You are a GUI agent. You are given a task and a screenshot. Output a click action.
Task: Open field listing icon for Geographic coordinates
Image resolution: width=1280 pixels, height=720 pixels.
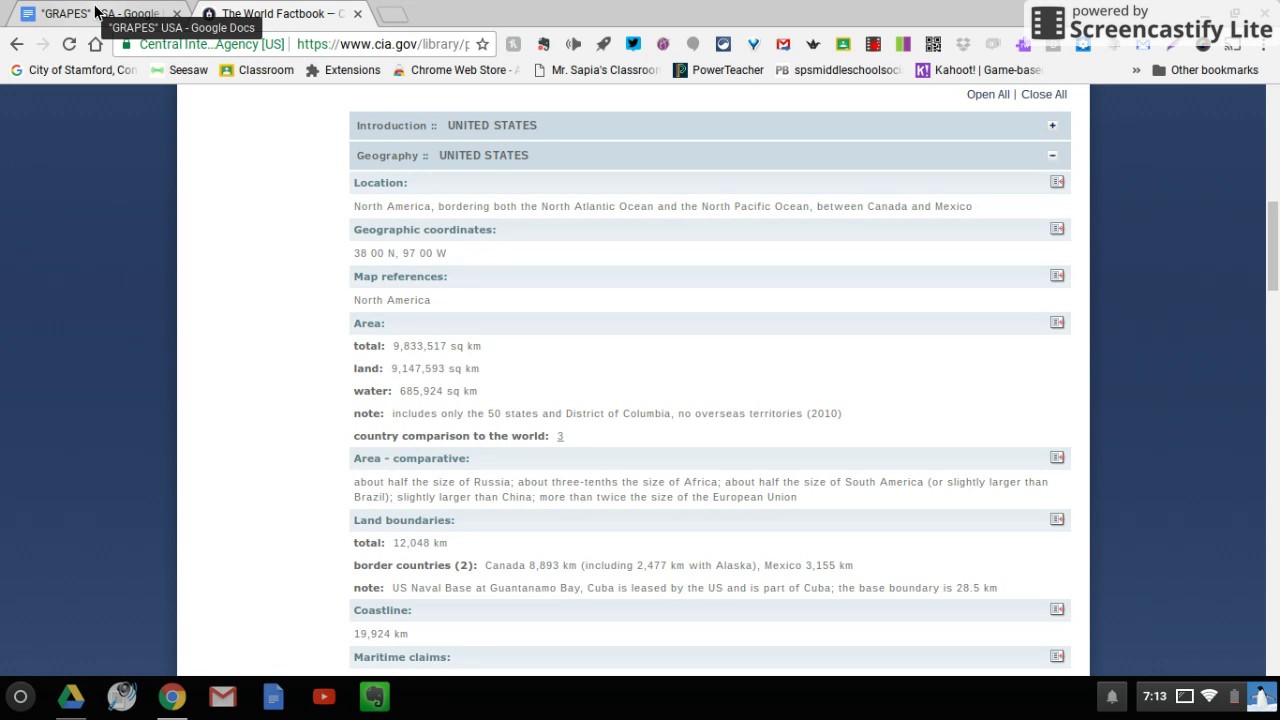tap(1057, 229)
